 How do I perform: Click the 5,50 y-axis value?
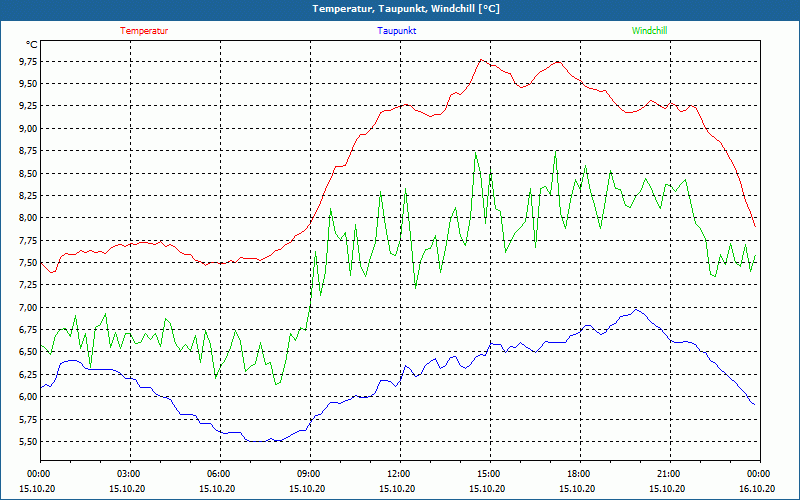pyautogui.click(x=28, y=442)
